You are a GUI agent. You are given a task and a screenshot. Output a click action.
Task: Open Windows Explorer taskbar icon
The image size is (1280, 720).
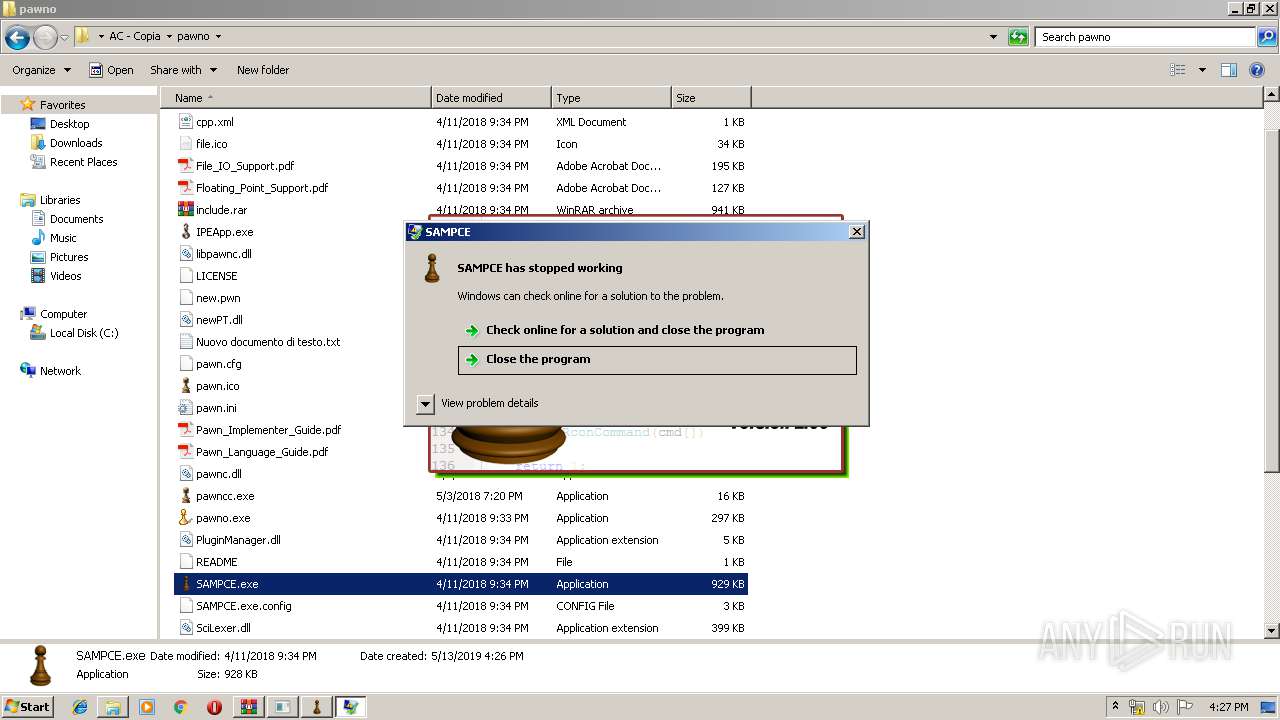113,707
